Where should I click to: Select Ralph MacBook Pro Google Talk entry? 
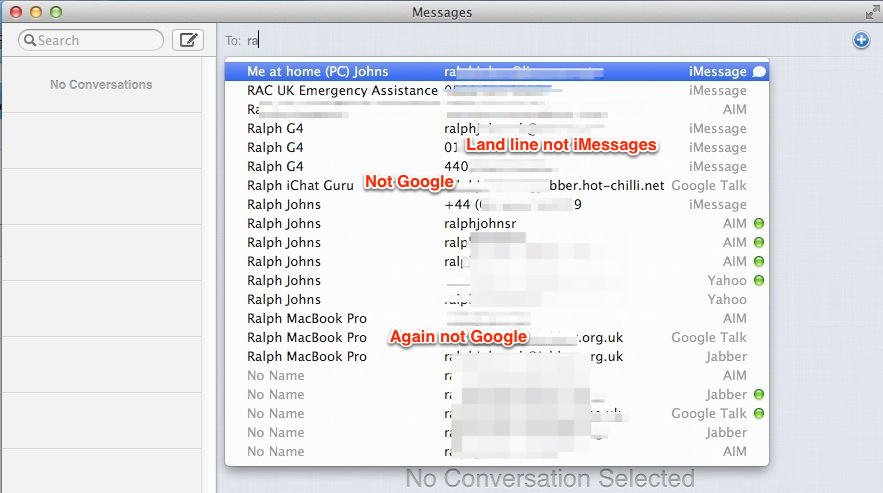point(497,337)
